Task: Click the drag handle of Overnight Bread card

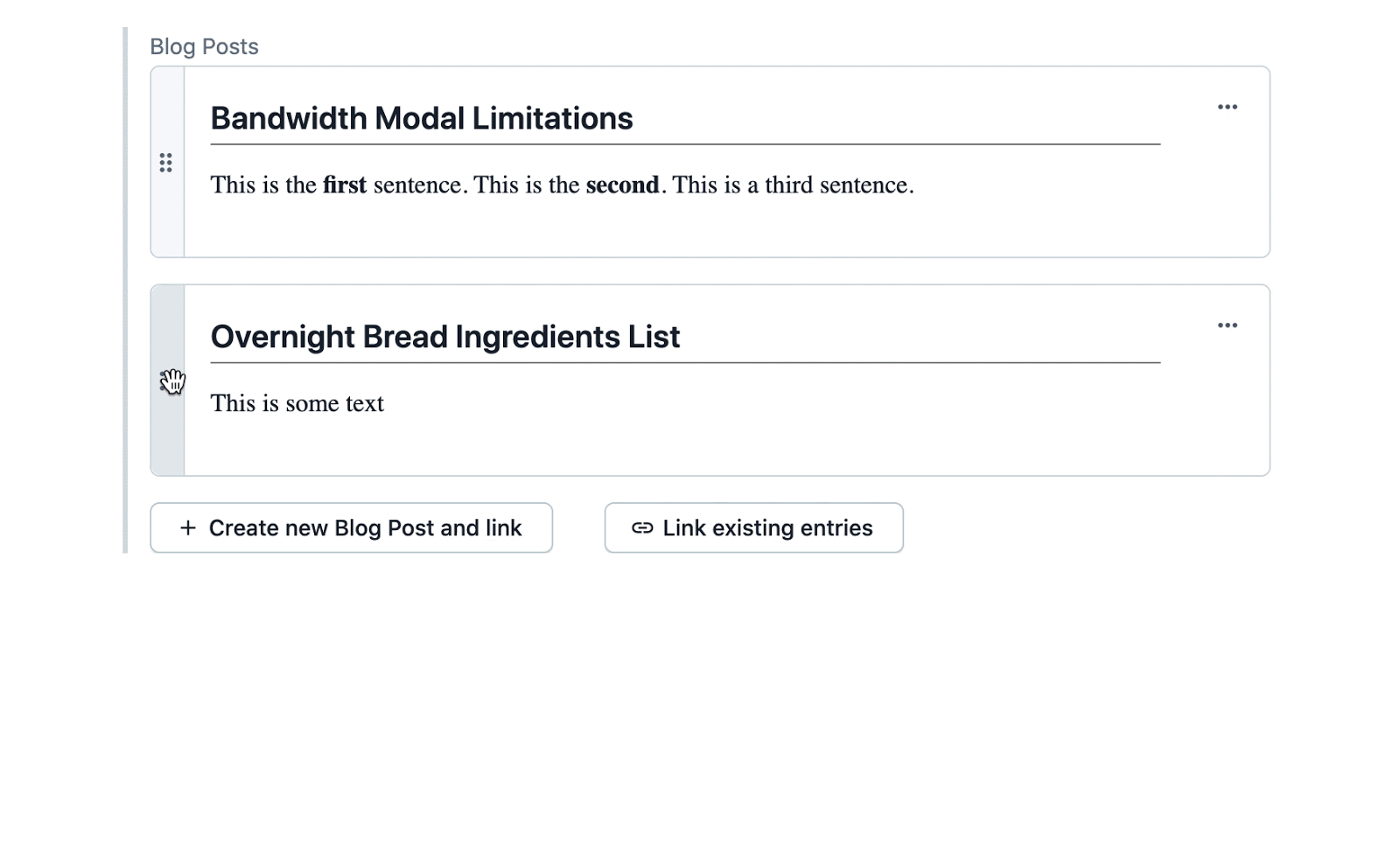Action: pos(167,381)
